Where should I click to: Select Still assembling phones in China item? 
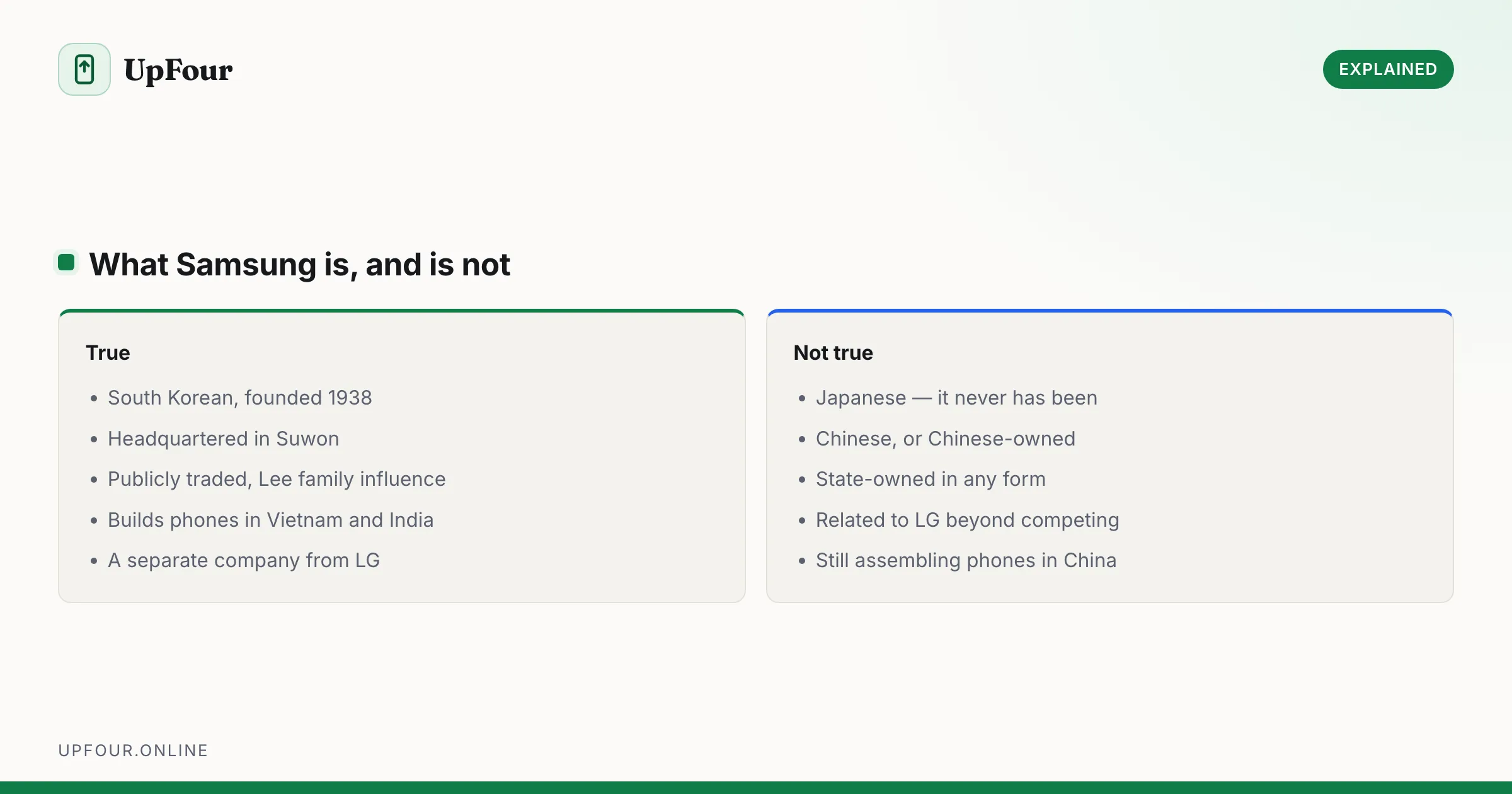pos(966,560)
